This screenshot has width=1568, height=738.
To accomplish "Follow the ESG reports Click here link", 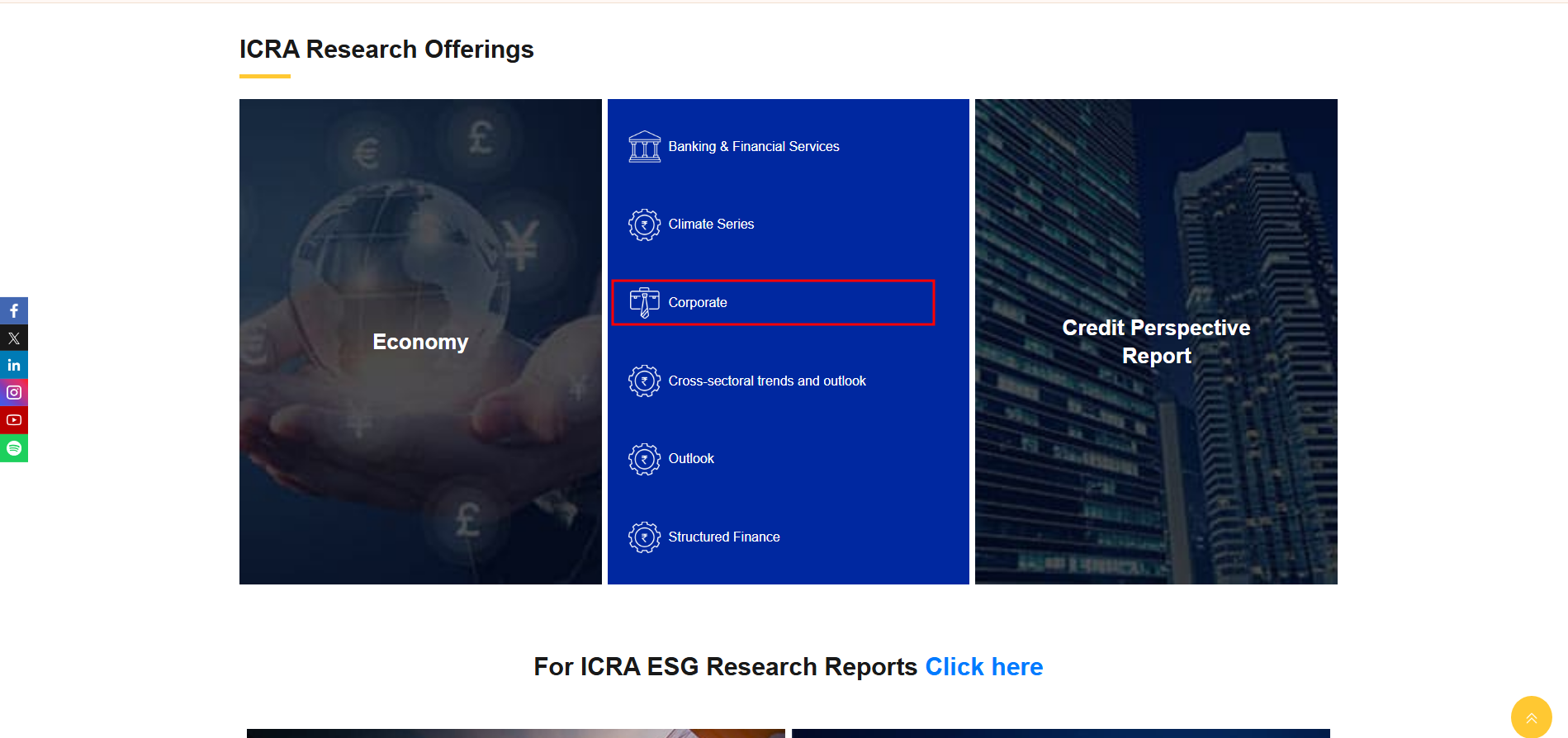I will (x=983, y=667).
